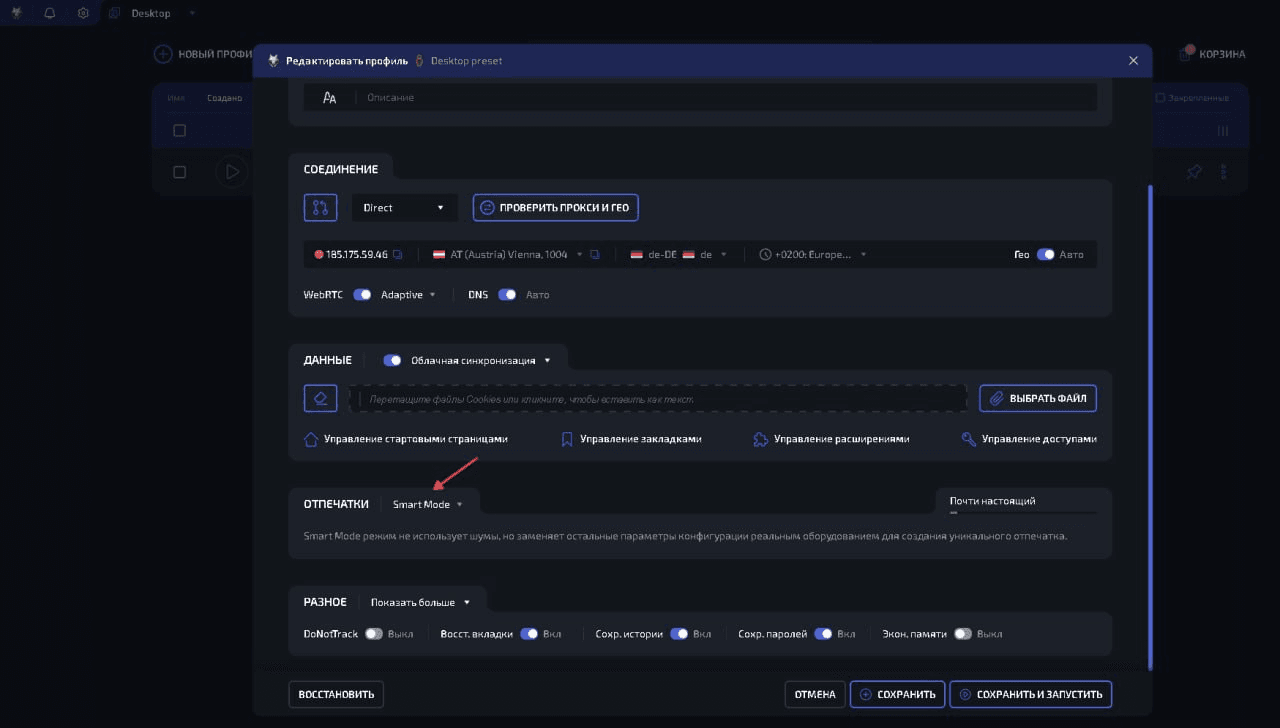
Task: Click ПРОВЕРИТЬ ПРОКСИ И ГЕО button
Action: pyautogui.click(x=556, y=208)
